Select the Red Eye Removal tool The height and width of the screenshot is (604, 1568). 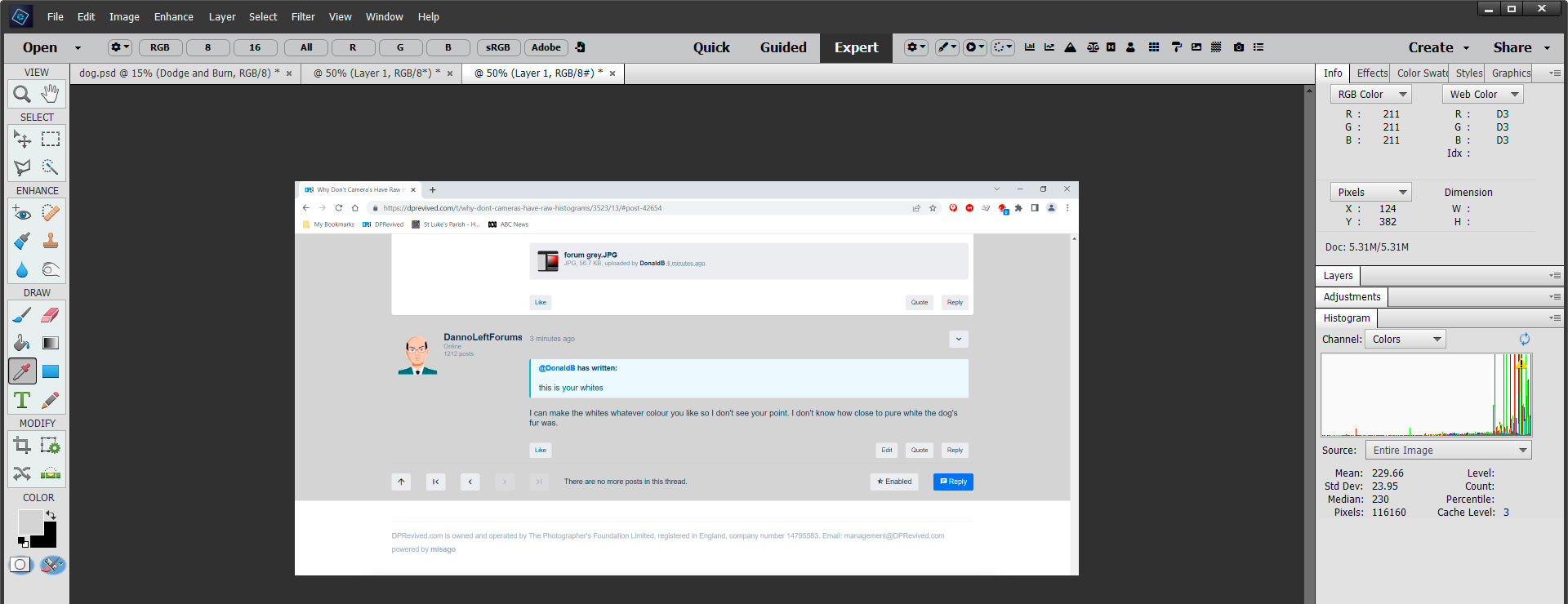click(22, 213)
